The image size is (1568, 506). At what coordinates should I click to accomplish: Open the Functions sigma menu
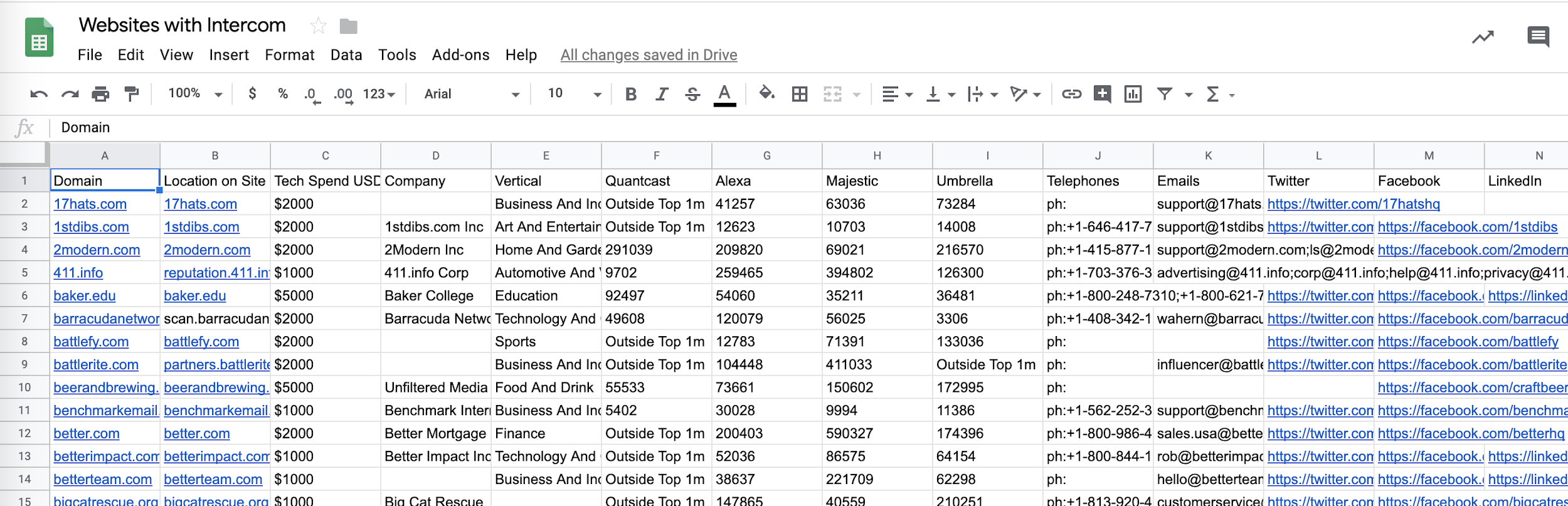[1219, 94]
